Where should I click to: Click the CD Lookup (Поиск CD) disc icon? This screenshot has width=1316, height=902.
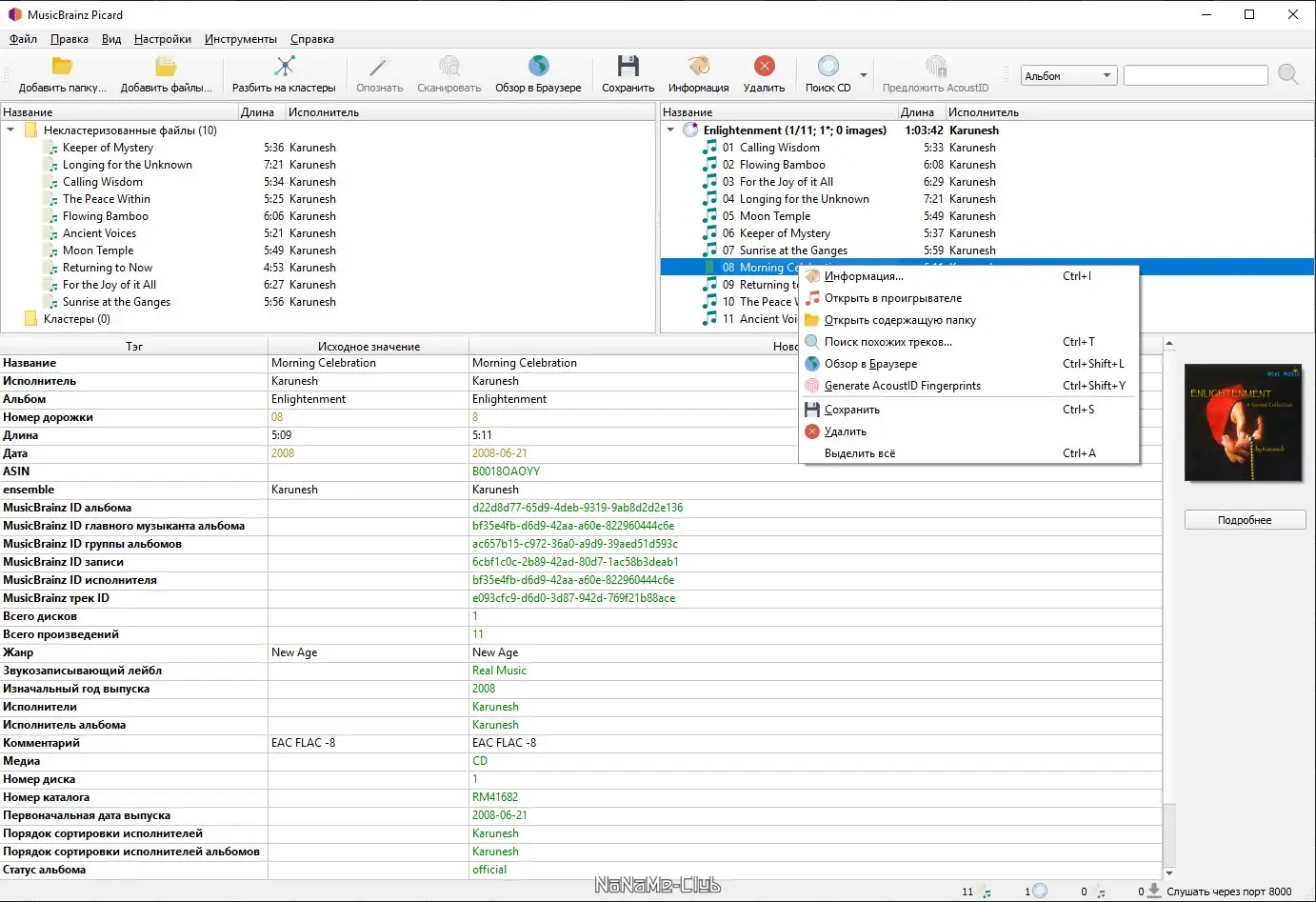point(827,66)
